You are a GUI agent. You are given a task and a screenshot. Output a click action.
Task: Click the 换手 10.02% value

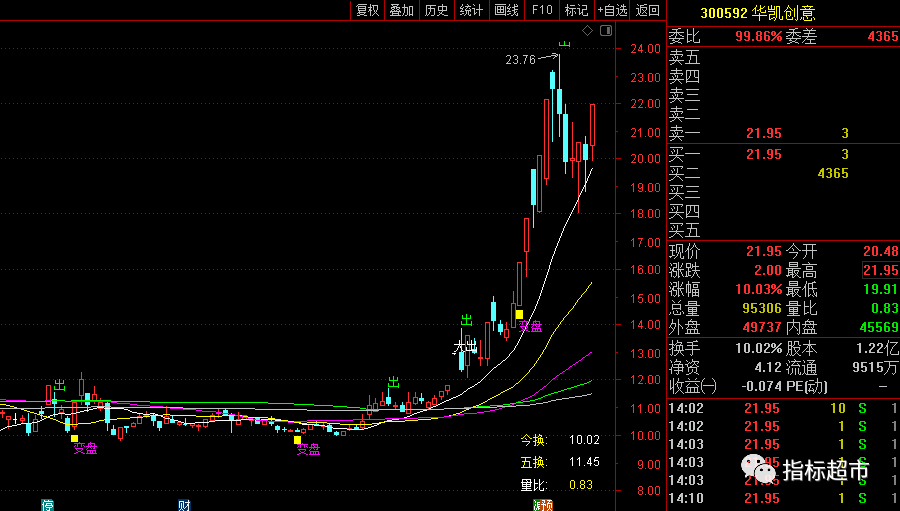click(x=758, y=348)
